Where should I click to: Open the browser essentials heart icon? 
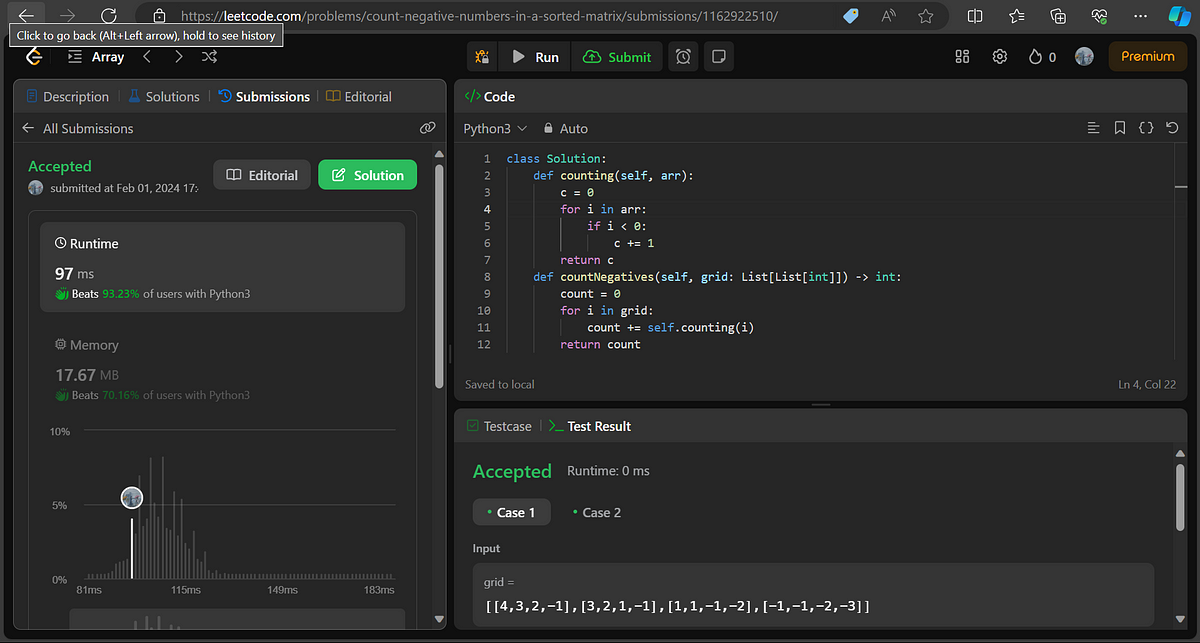pyautogui.click(x=1099, y=16)
